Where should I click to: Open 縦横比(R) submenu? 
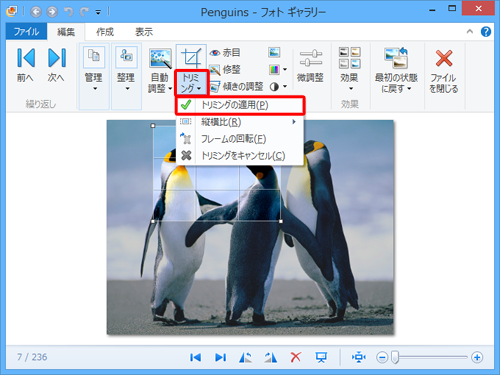click(x=240, y=122)
